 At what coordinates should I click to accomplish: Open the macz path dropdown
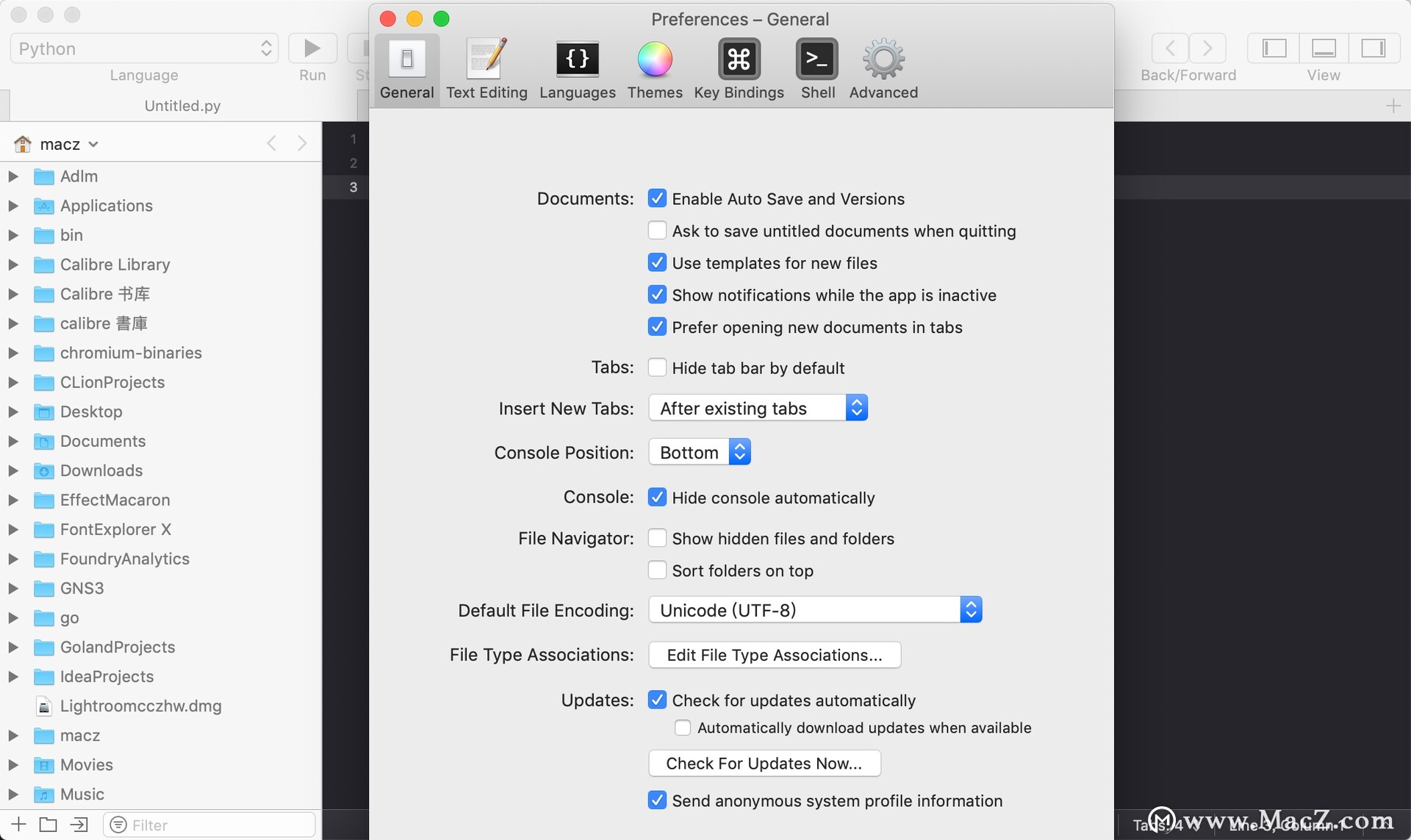click(x=69, y=144)
